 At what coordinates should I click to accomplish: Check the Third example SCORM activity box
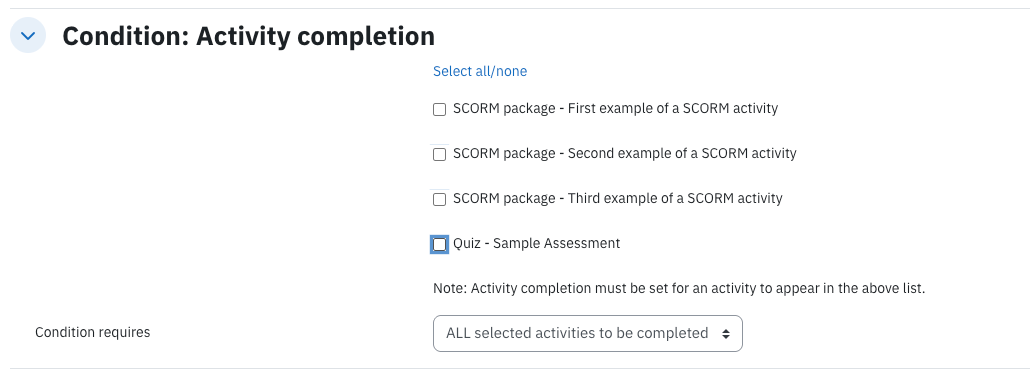pos(439,199)
